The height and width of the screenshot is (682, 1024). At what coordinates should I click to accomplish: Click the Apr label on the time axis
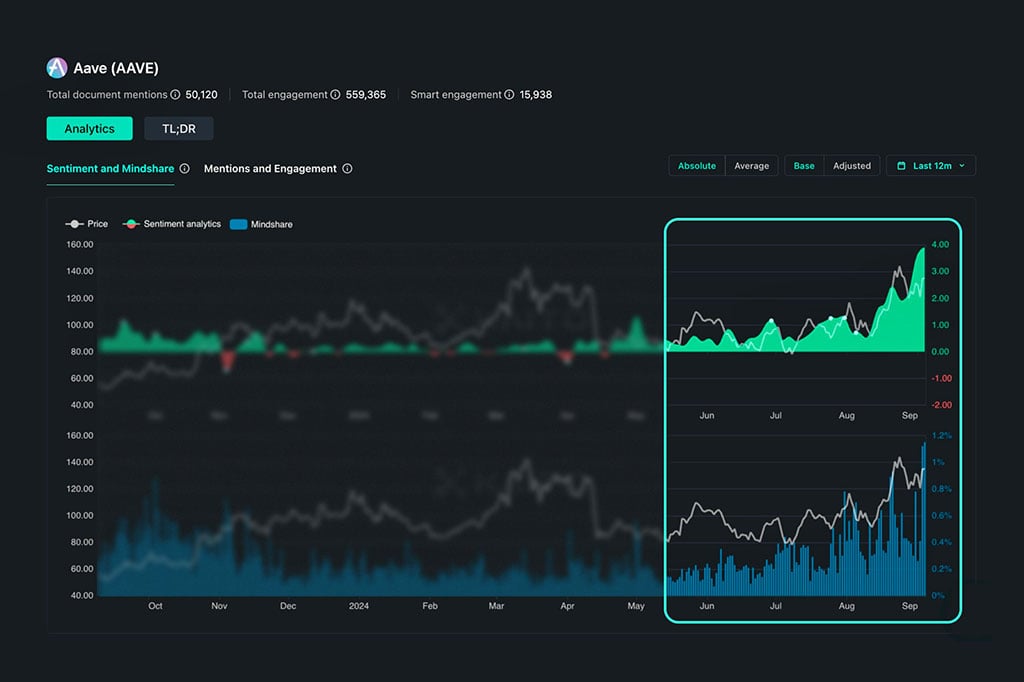pos(568,606)
